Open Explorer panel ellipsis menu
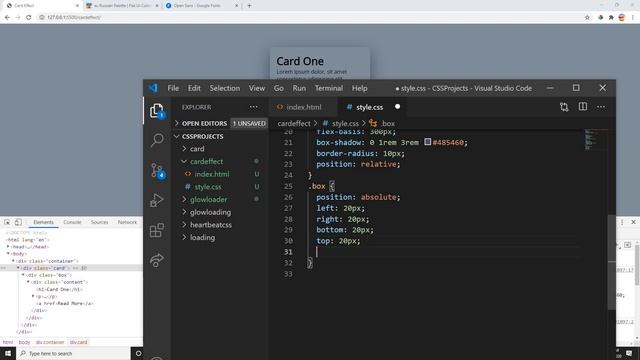The height and width of the screenshot is (360, 640). tap(253, 107)
